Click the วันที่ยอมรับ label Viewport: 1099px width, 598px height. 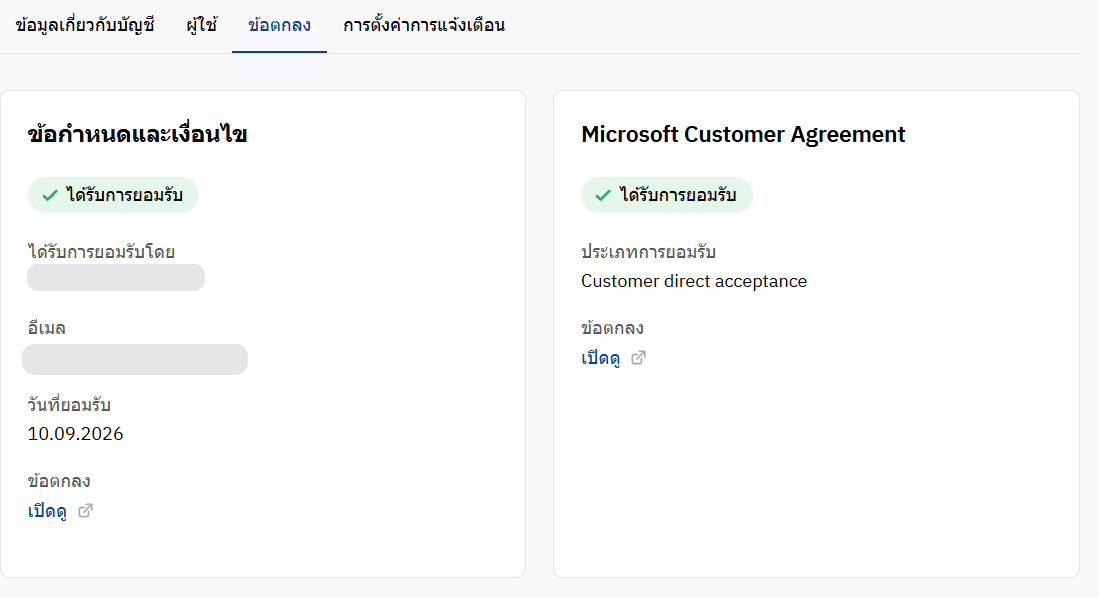pos(69,405)
